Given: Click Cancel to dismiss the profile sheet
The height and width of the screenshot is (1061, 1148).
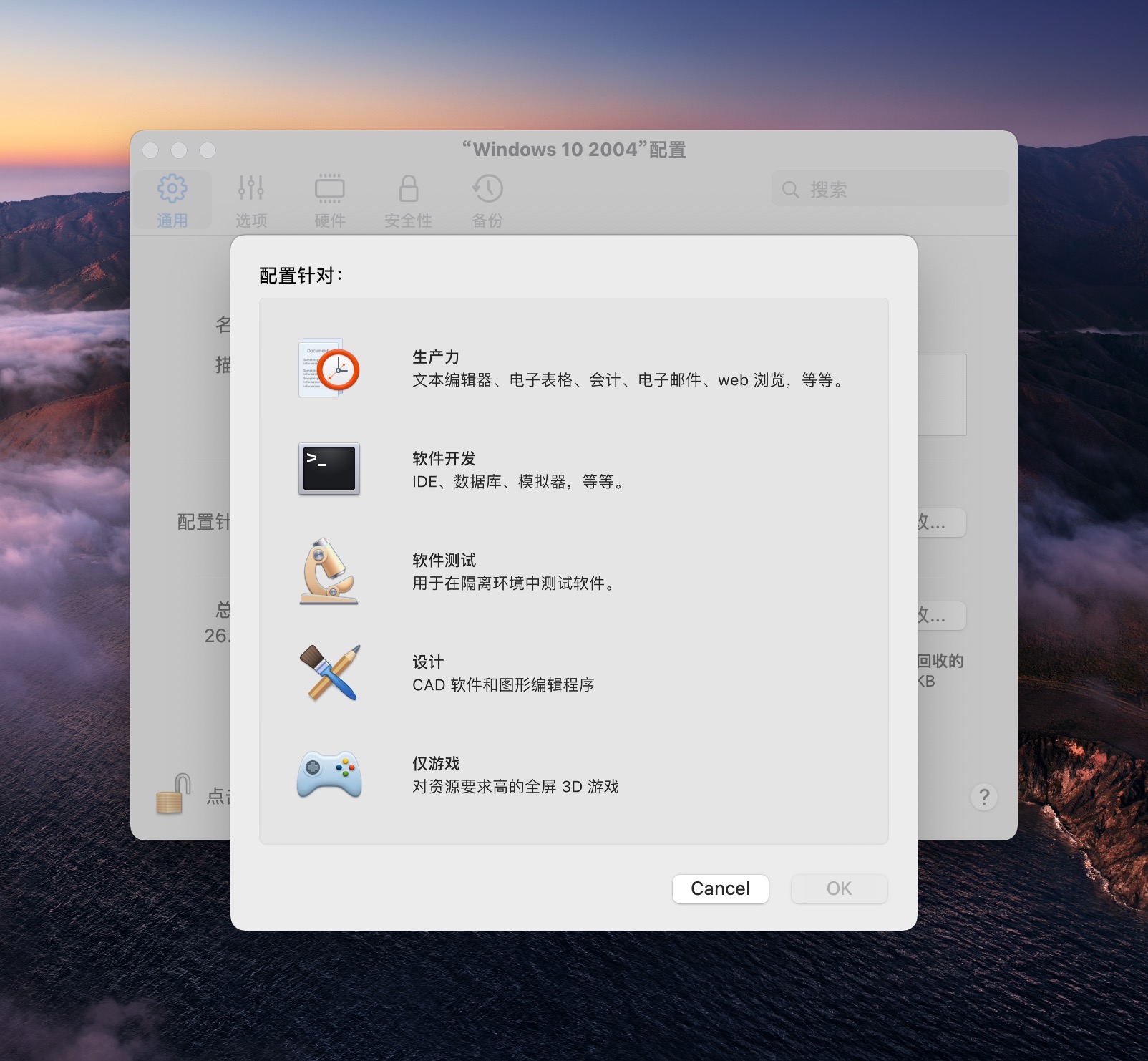Looking at the screenshot, I should coord(721,888).
